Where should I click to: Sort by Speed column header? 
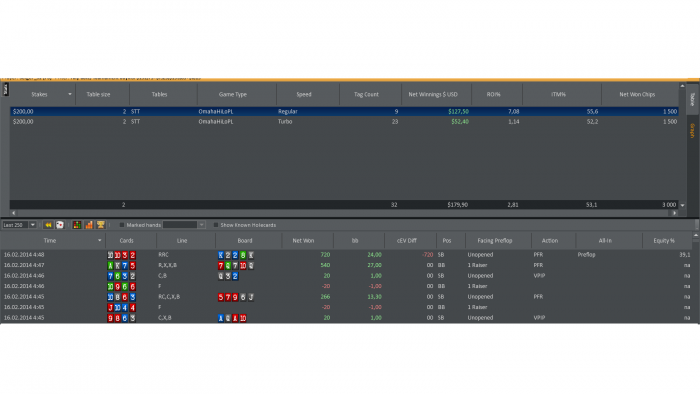coord(304,95)
